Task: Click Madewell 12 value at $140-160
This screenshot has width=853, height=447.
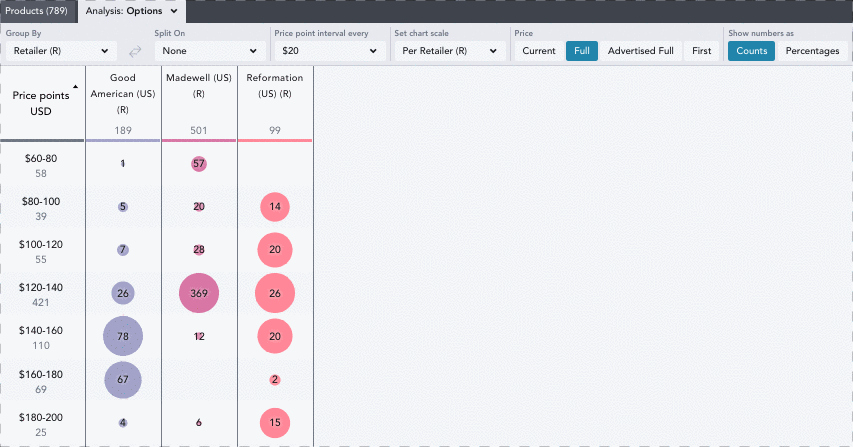Action: tap(199, 336)
